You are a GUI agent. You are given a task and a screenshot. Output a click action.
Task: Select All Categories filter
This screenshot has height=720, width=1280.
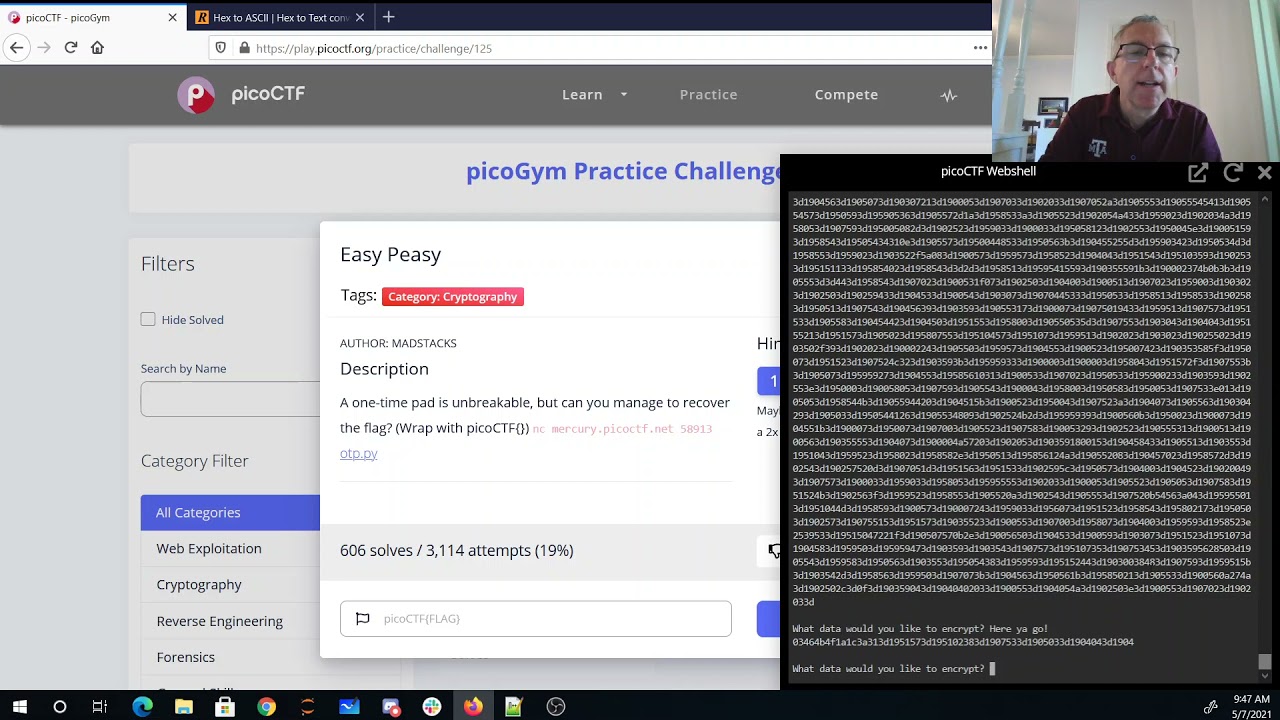coord(230,512)
